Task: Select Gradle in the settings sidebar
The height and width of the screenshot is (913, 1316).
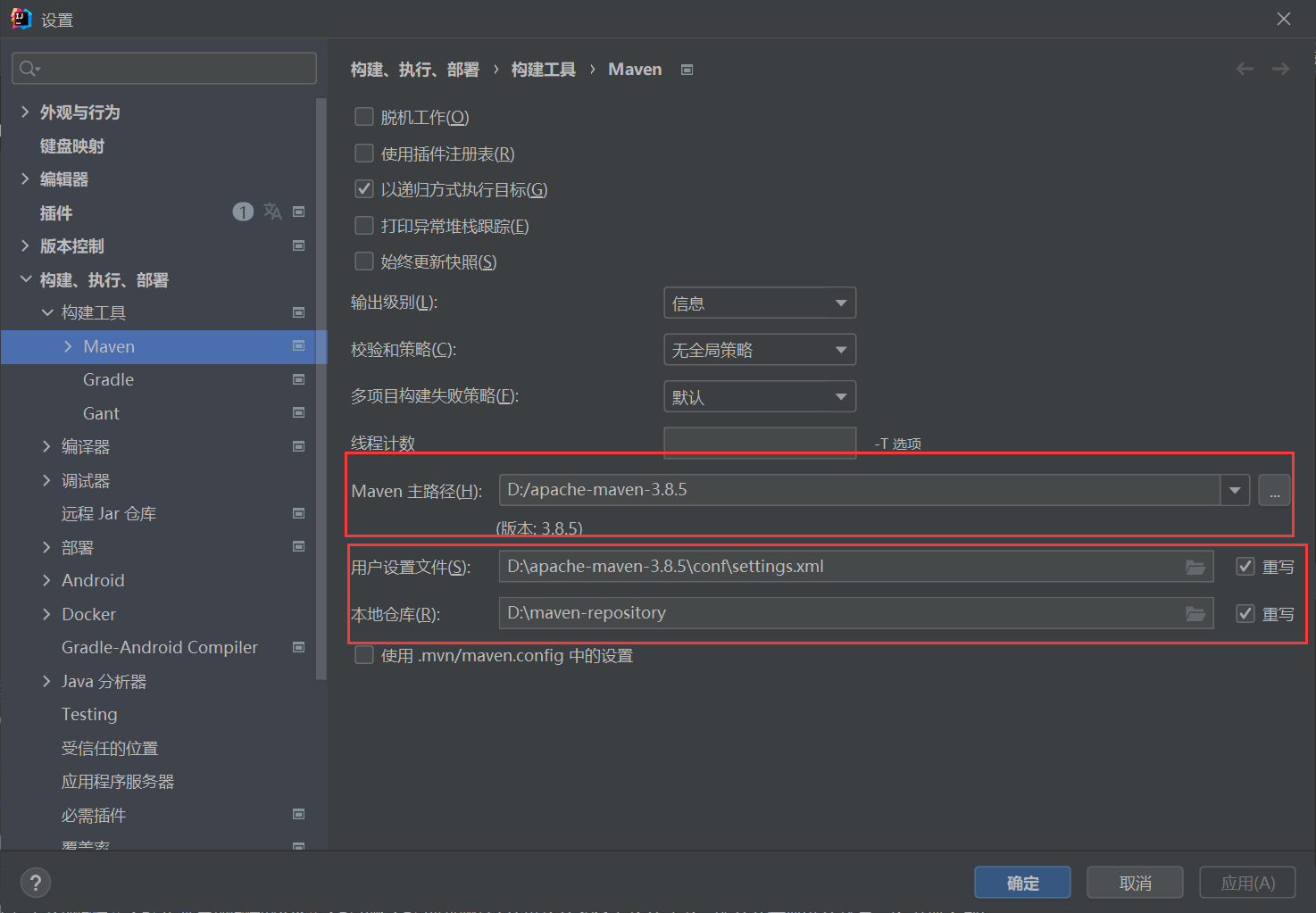Action: click(108, 379)
